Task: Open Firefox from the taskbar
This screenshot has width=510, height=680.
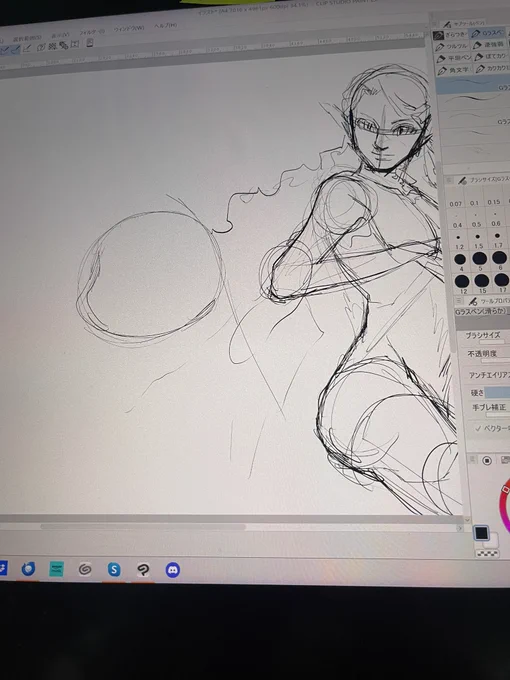Action: click(x=28, y=569)
